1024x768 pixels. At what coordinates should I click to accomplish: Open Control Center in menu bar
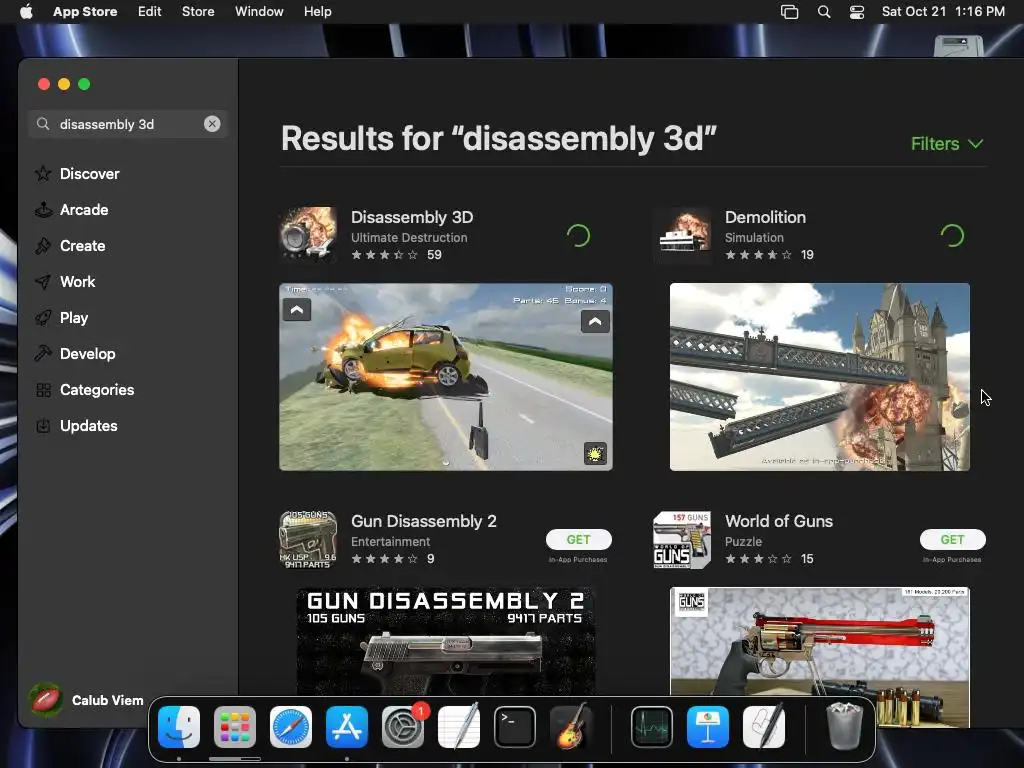(857, 11)
